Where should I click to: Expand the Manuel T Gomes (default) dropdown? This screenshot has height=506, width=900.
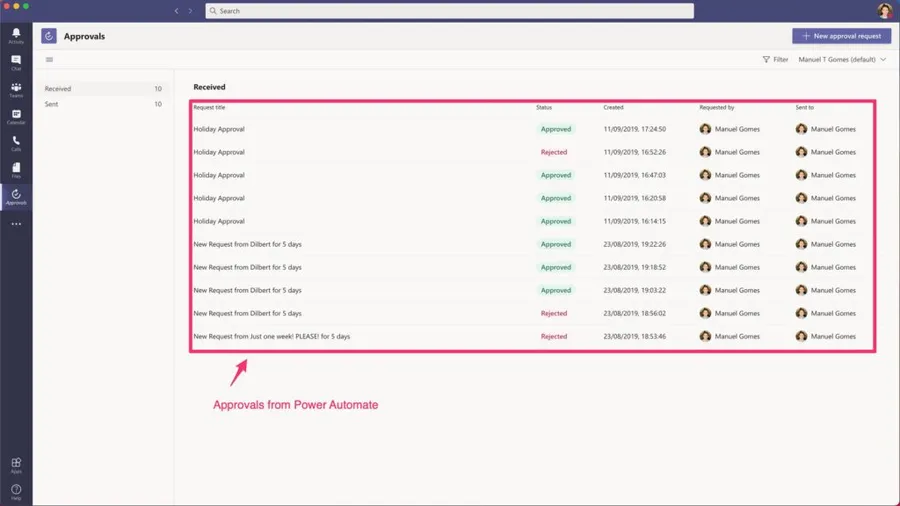tap(842, 60)
